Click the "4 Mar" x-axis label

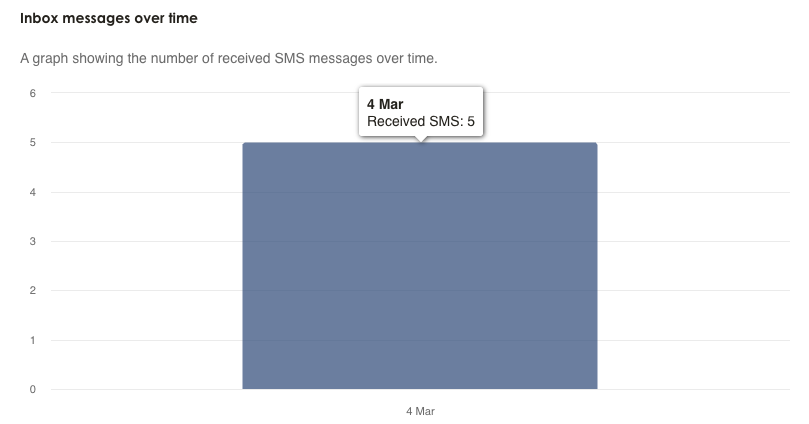point(420,411)
